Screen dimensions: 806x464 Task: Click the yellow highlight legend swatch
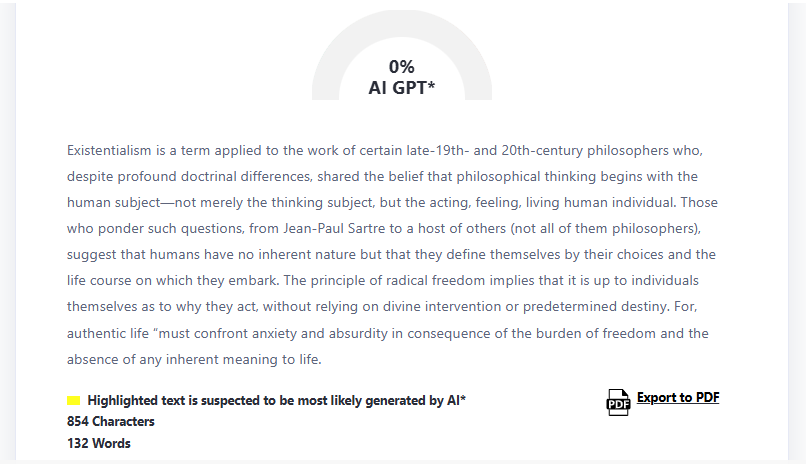tap(74, 401)
